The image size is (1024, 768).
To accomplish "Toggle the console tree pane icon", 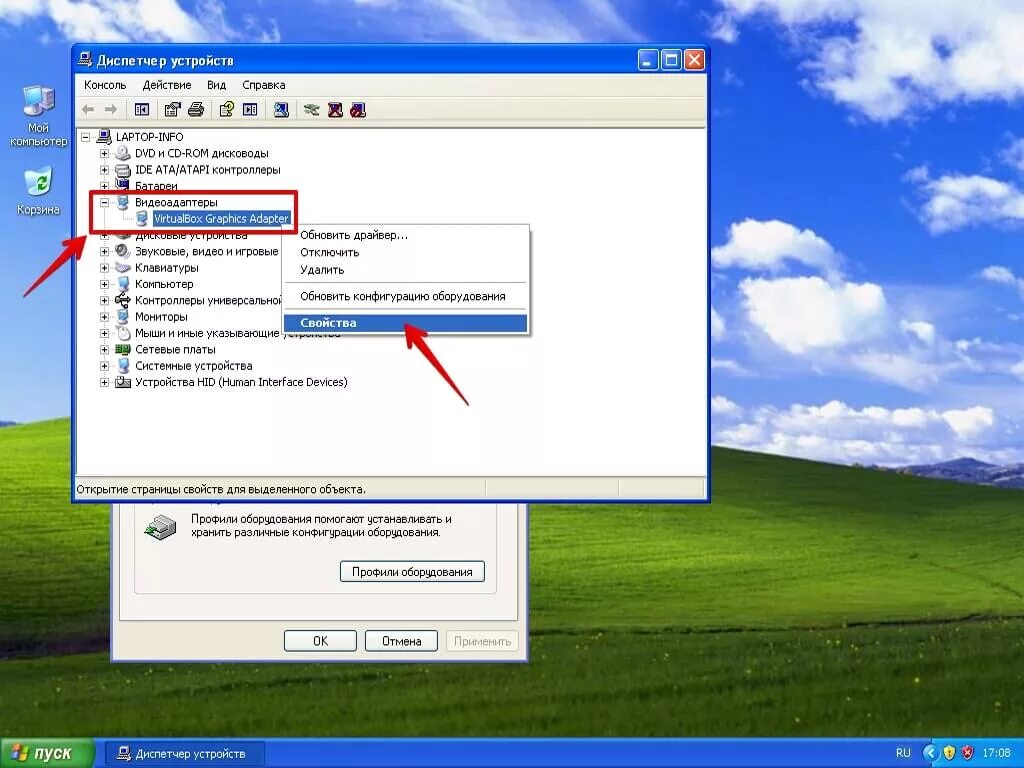I will pyautogui.click(x=142, y=110).
